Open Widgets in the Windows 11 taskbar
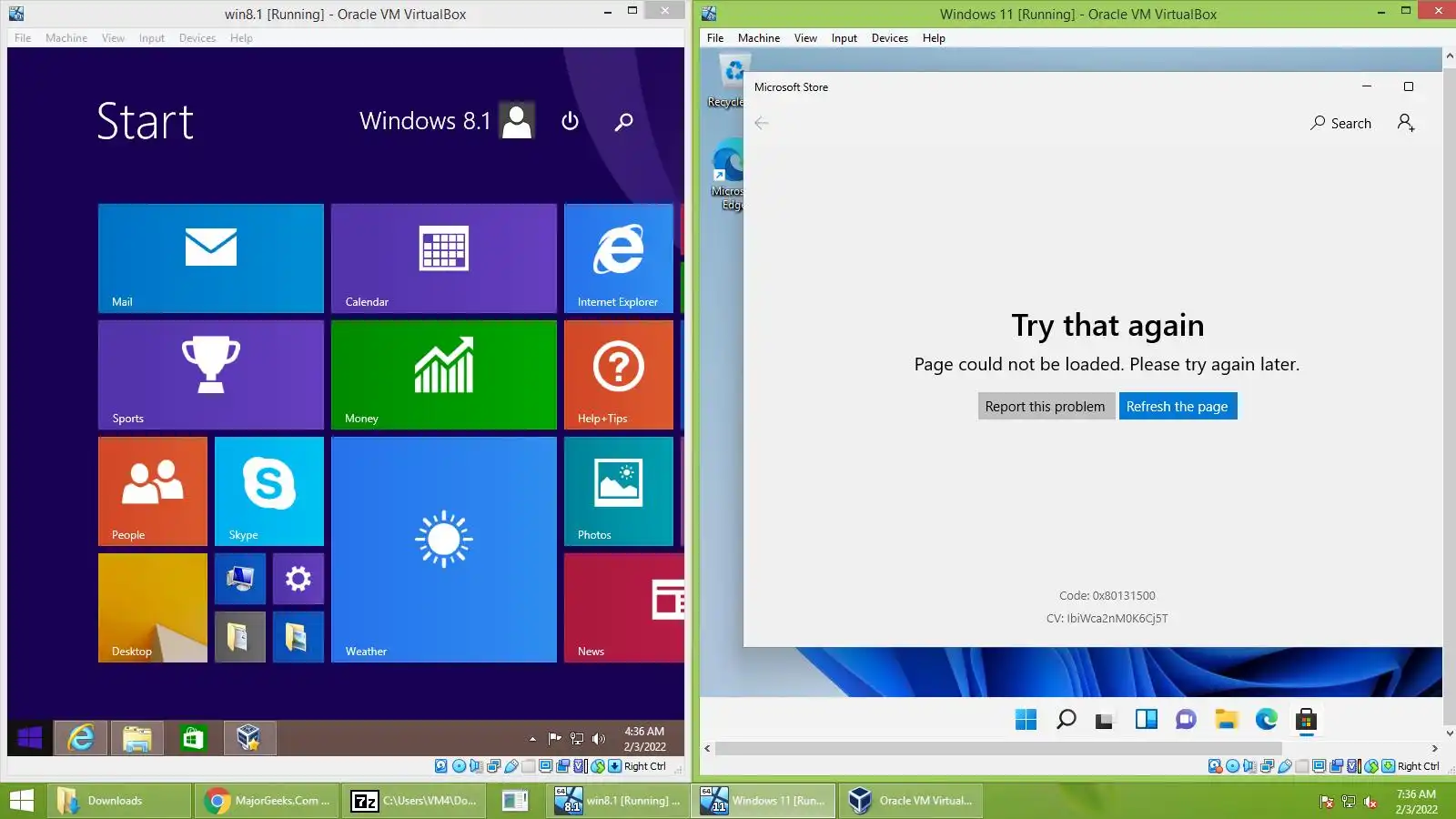The image size is (1456, 819). 1146,720
